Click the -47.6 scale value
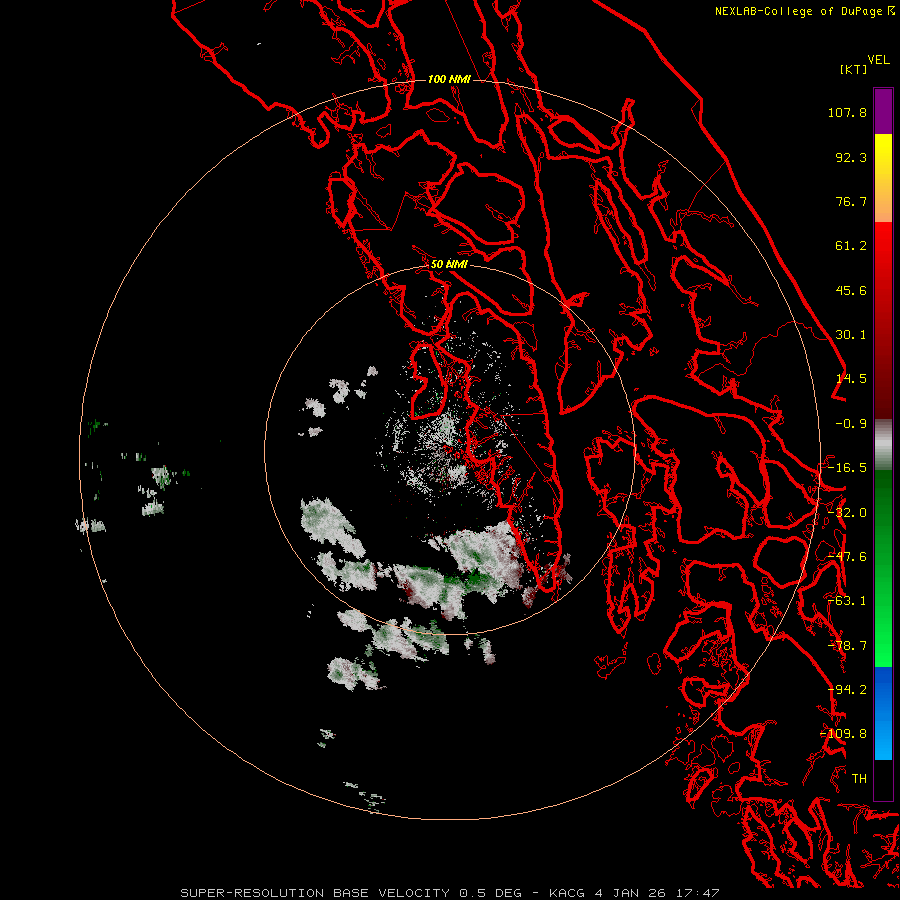This screenshot has width=900, height=900. [847, 557]
